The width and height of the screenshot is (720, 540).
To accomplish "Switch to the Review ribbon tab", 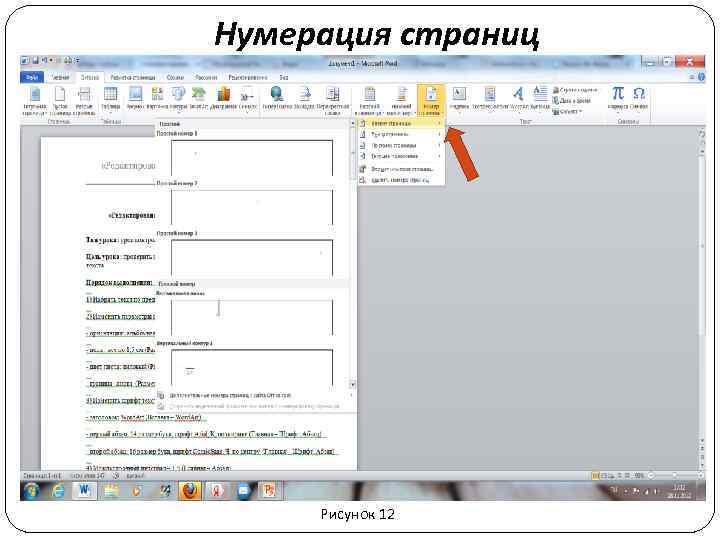I will pyautogui.click(x=248, y=78).
